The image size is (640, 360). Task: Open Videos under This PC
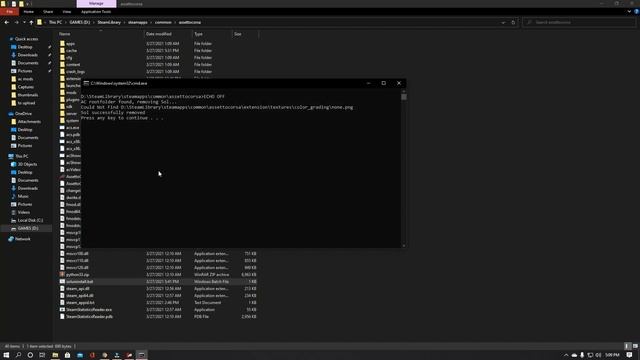coord(24,212)
